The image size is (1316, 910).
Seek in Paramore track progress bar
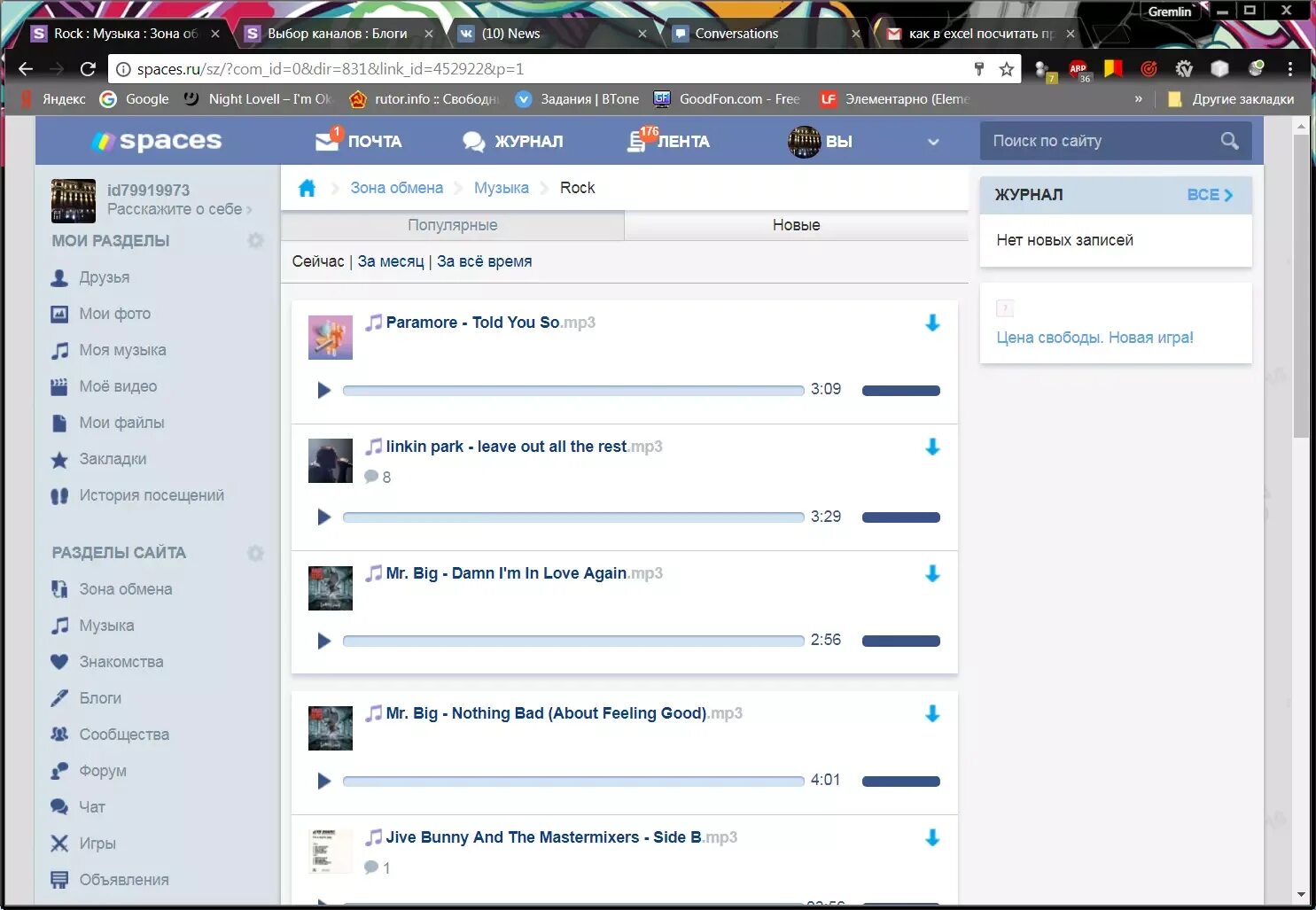pyautogui.click(x=573, y=391)
